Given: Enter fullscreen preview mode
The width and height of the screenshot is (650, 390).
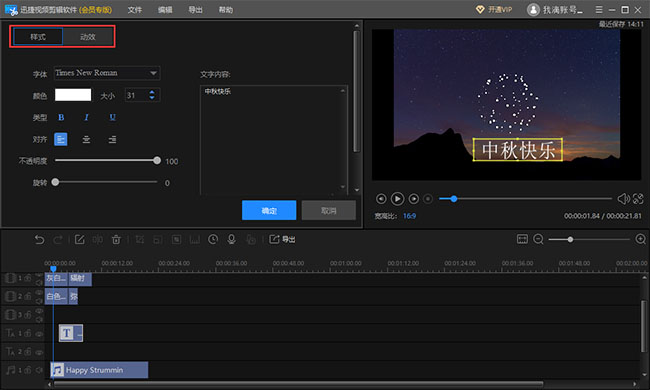Looking at the screenshot, I should tap(638, 199).
